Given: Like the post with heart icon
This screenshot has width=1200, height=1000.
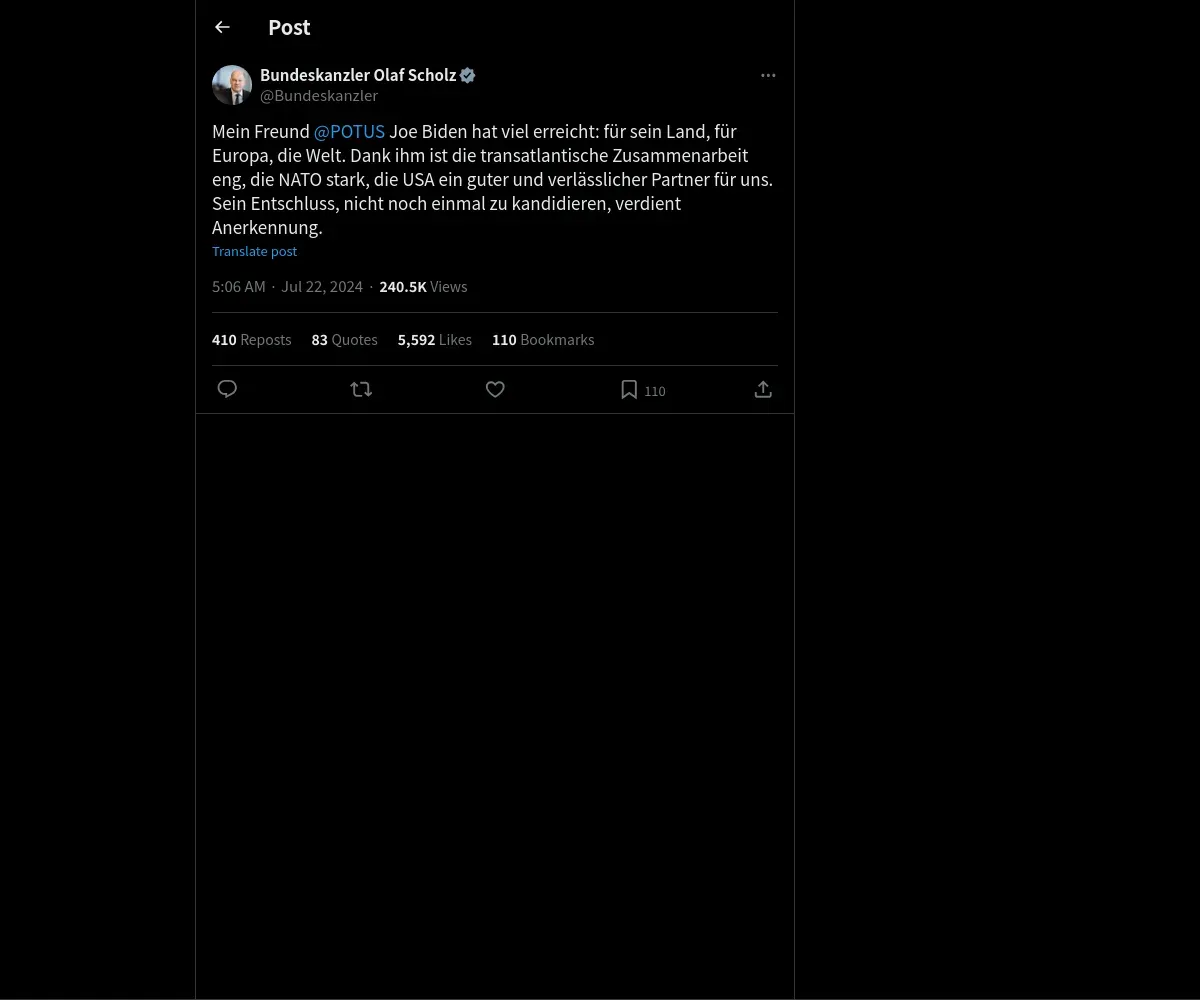Looking at the screenshot, I should 495,389.
